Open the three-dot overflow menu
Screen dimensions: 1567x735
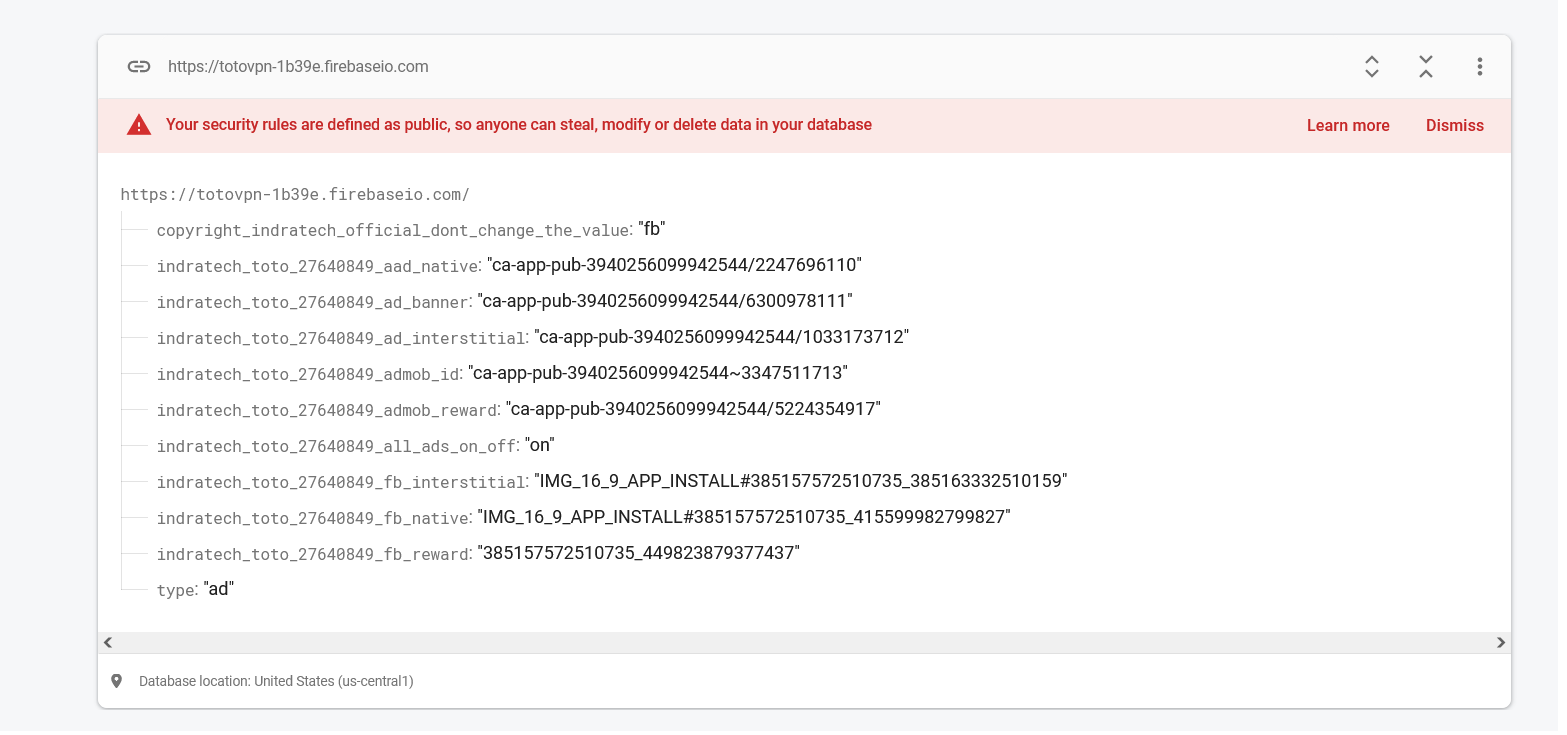1479,67
